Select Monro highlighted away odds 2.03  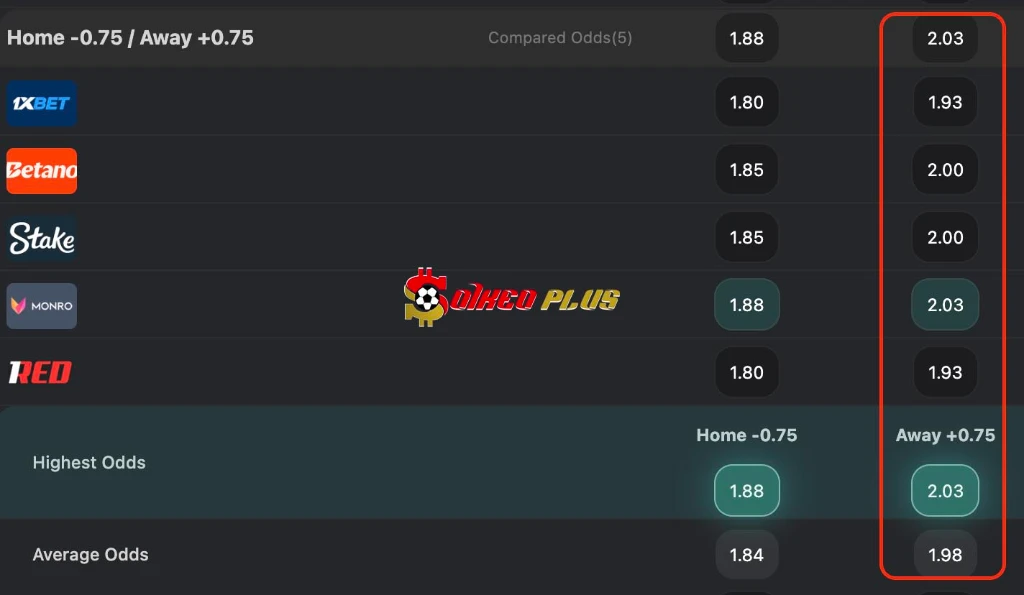coord(945,304)
